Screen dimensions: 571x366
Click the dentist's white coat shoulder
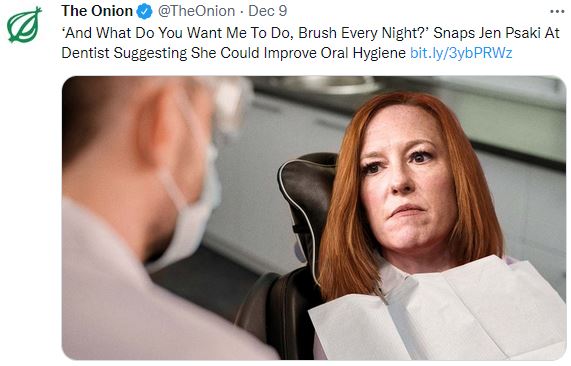[120, 277]
